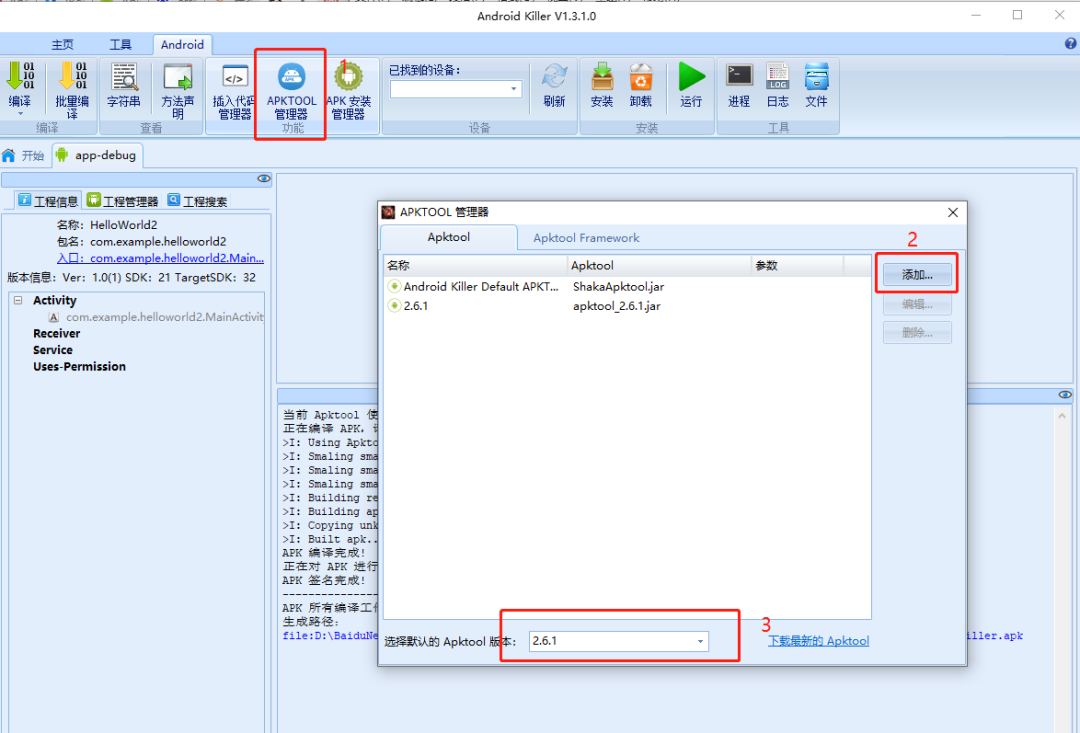This screenshot has width=1080, height=733.
Task: Select the Apktool tab in the dialog
Action: [448, 237]
